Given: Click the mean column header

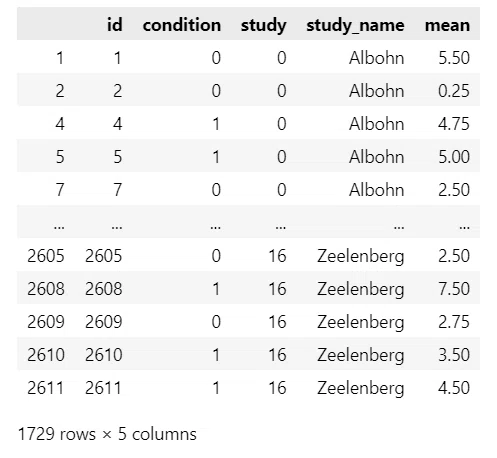Looking at the screenshot, I should pos(447,25).
